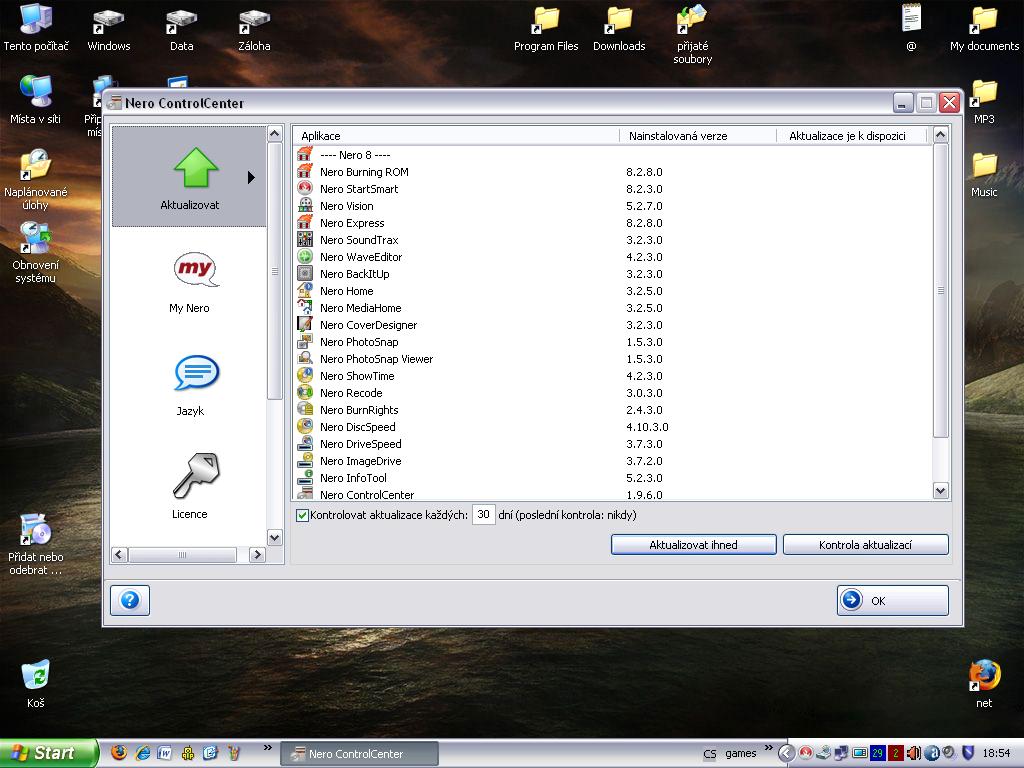1024x768 pixels.
Task: Click the Nero PhotoSnap Viewer icon
Action: click(305, 359)
